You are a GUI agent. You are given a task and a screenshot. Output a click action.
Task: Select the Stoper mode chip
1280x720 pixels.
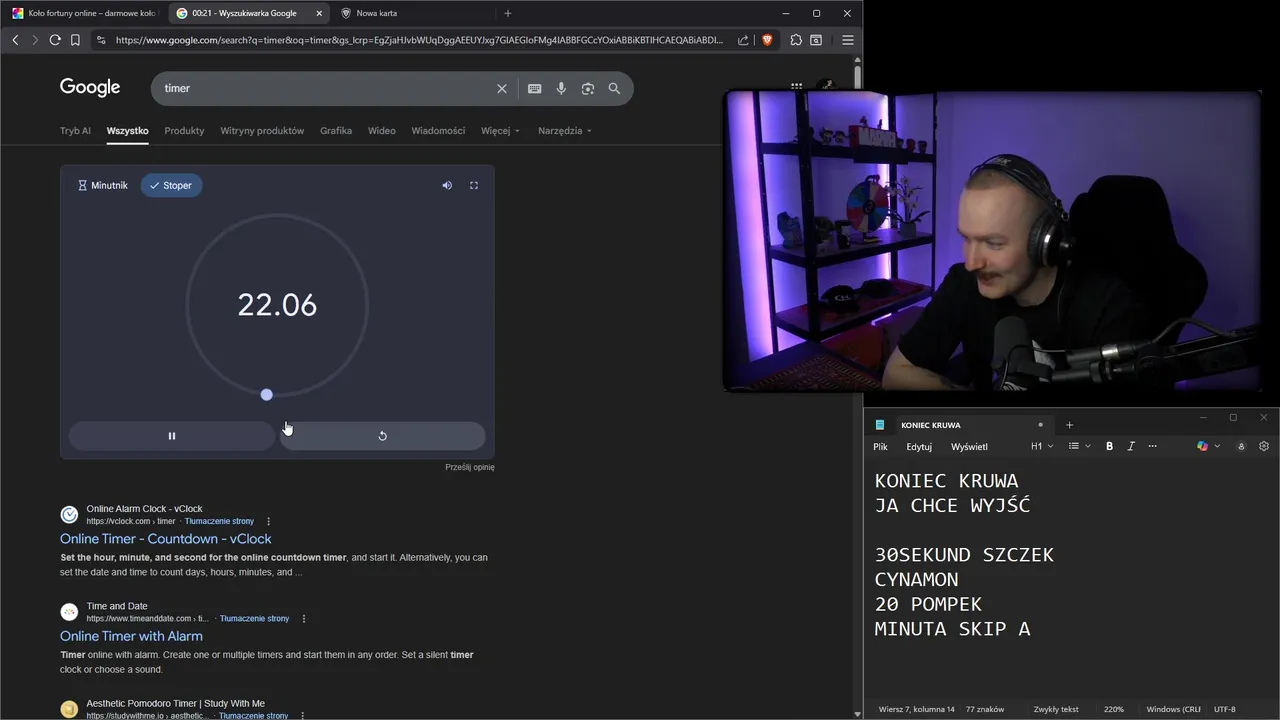click(171, 185)
